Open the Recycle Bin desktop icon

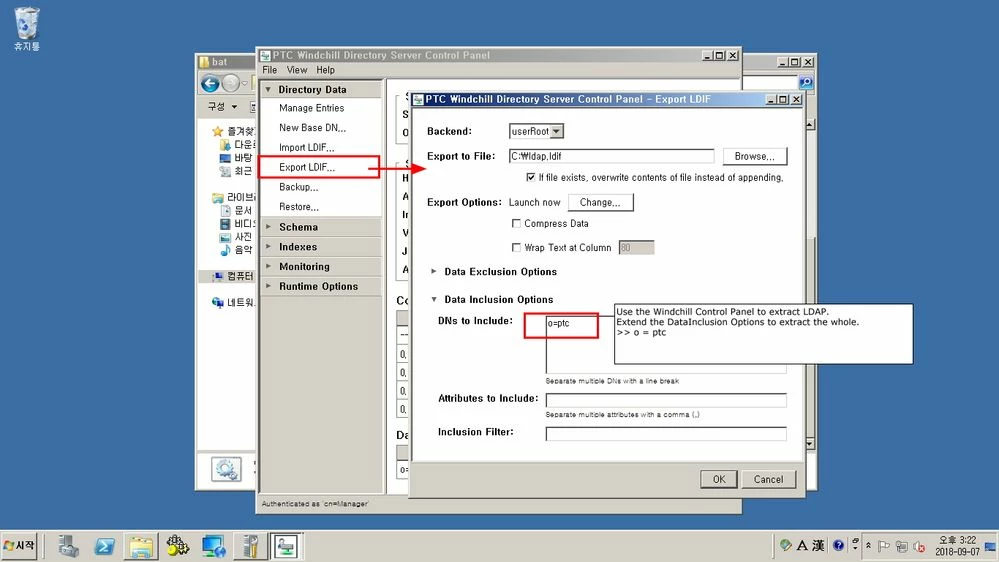(26, 29)
